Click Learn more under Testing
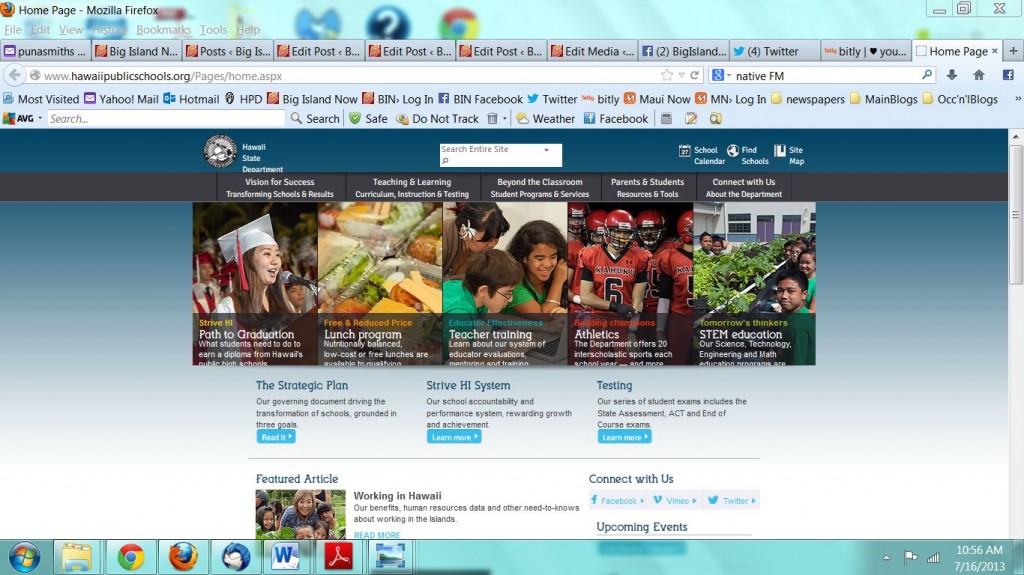 [624, 436]
